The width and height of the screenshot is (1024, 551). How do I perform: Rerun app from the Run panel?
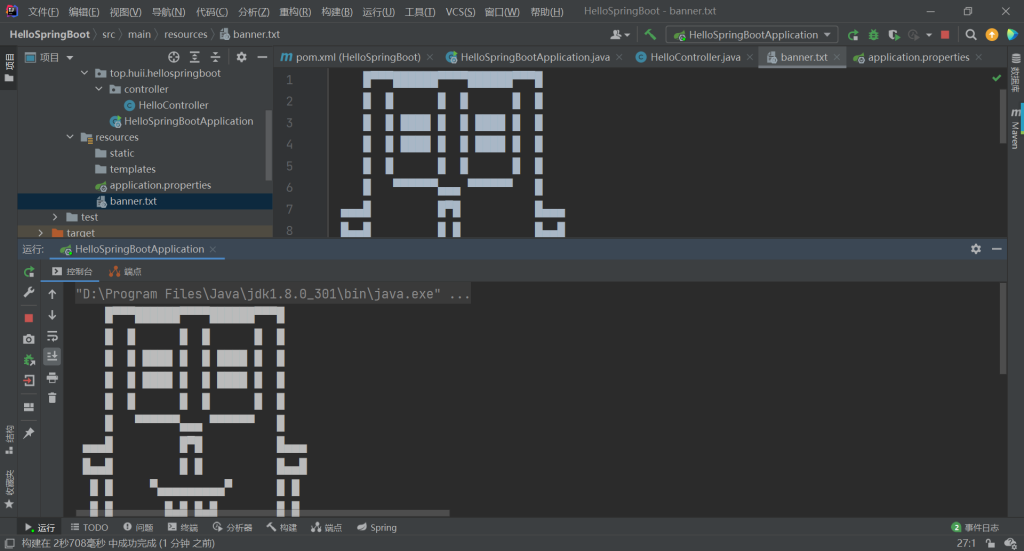(29, 272)
